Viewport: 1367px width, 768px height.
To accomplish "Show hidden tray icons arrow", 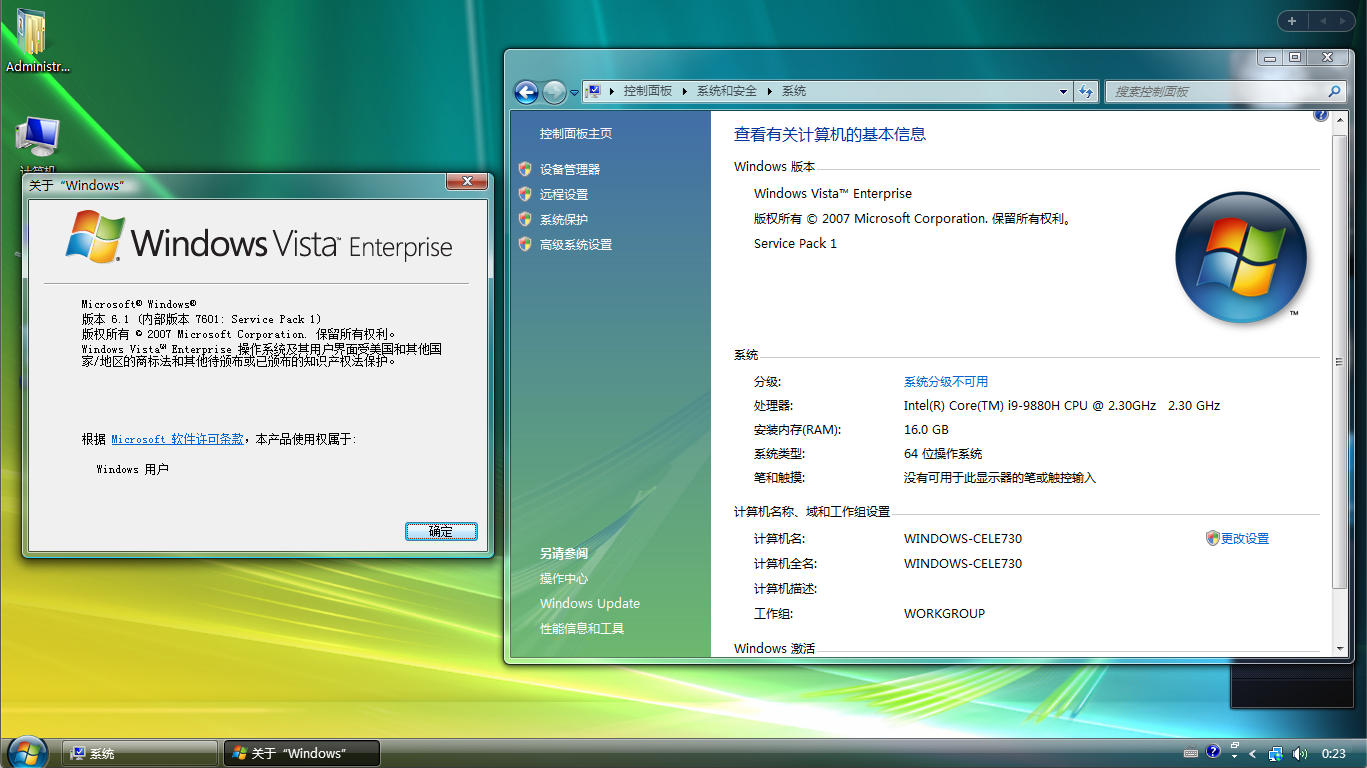I will click(x=1253, y=753).
